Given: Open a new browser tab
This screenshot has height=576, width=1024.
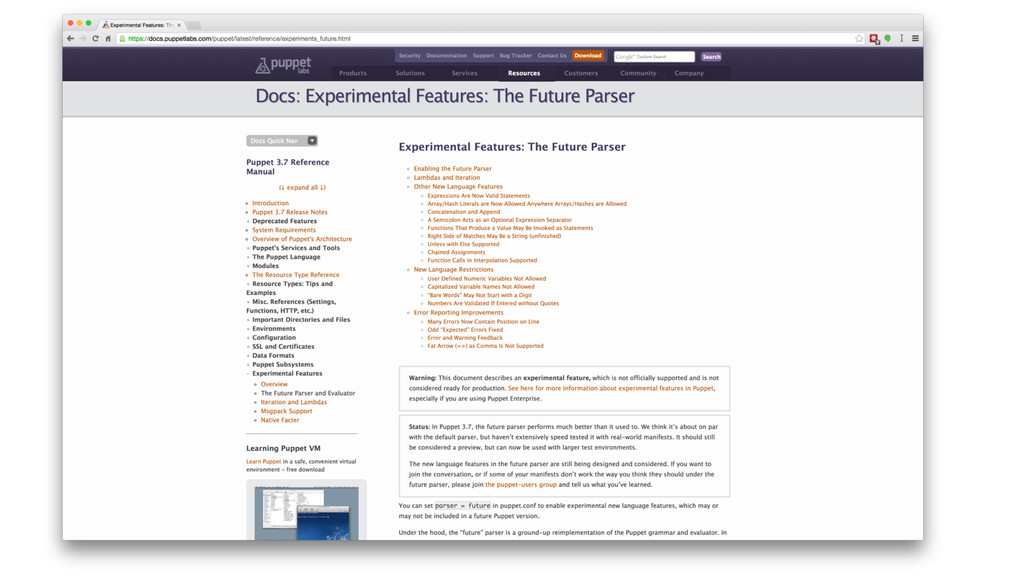Looking at the screenshot, I should 194,25.
